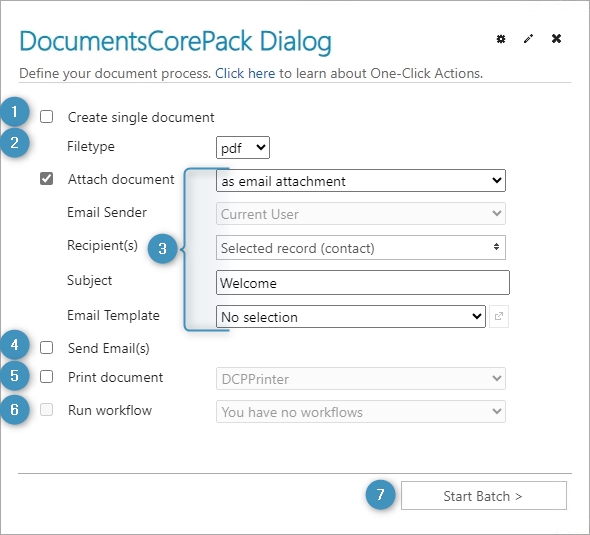Uncheck the Attach document checkbox
This screenshot has width=590, height=535.
[47, 179]
